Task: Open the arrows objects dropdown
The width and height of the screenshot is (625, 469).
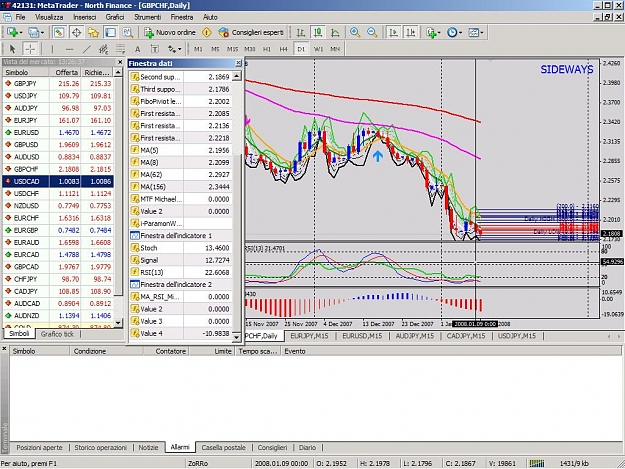Action: (x=174, y=49)
